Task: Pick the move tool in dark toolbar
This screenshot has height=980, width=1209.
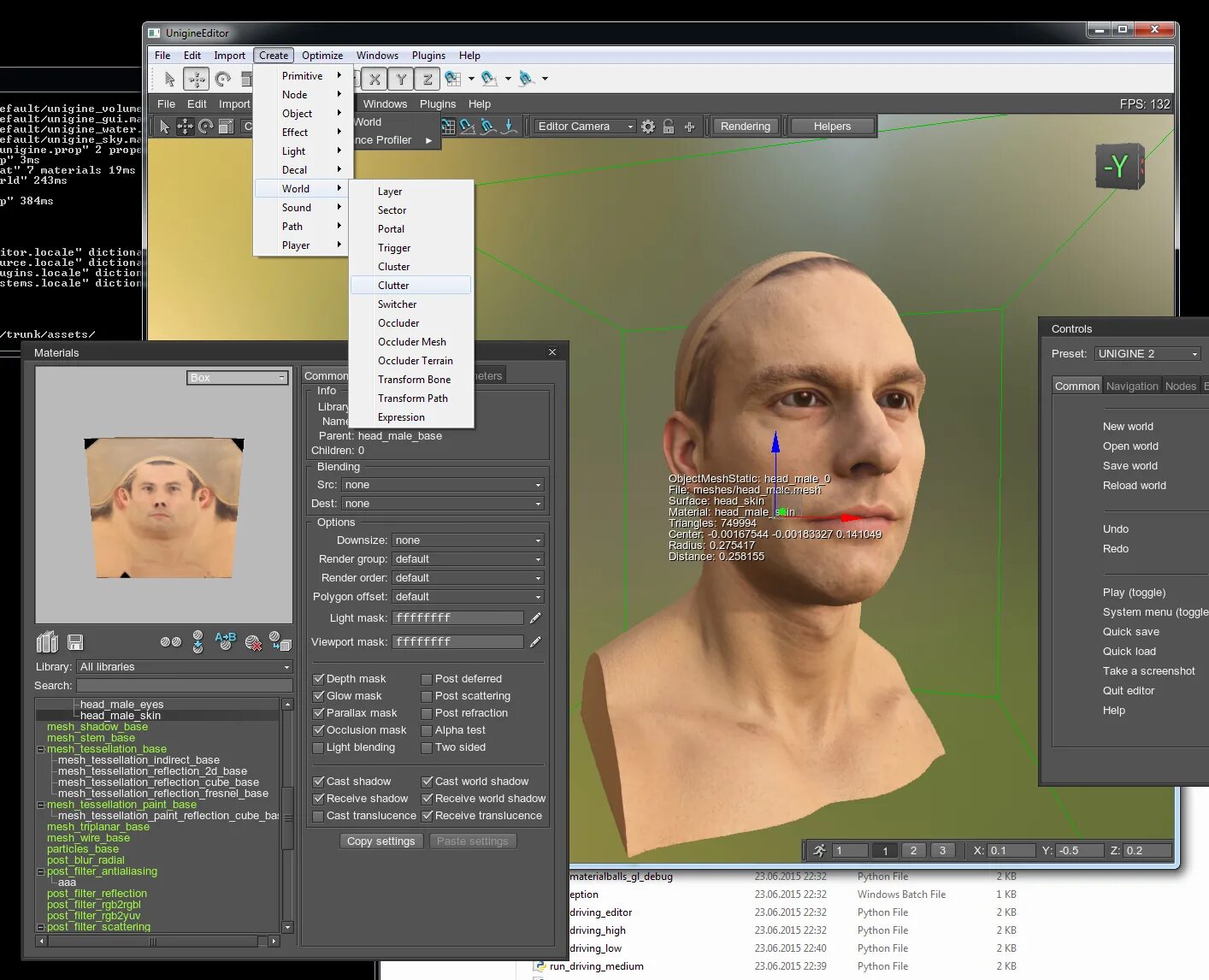Action: (185, 127)
